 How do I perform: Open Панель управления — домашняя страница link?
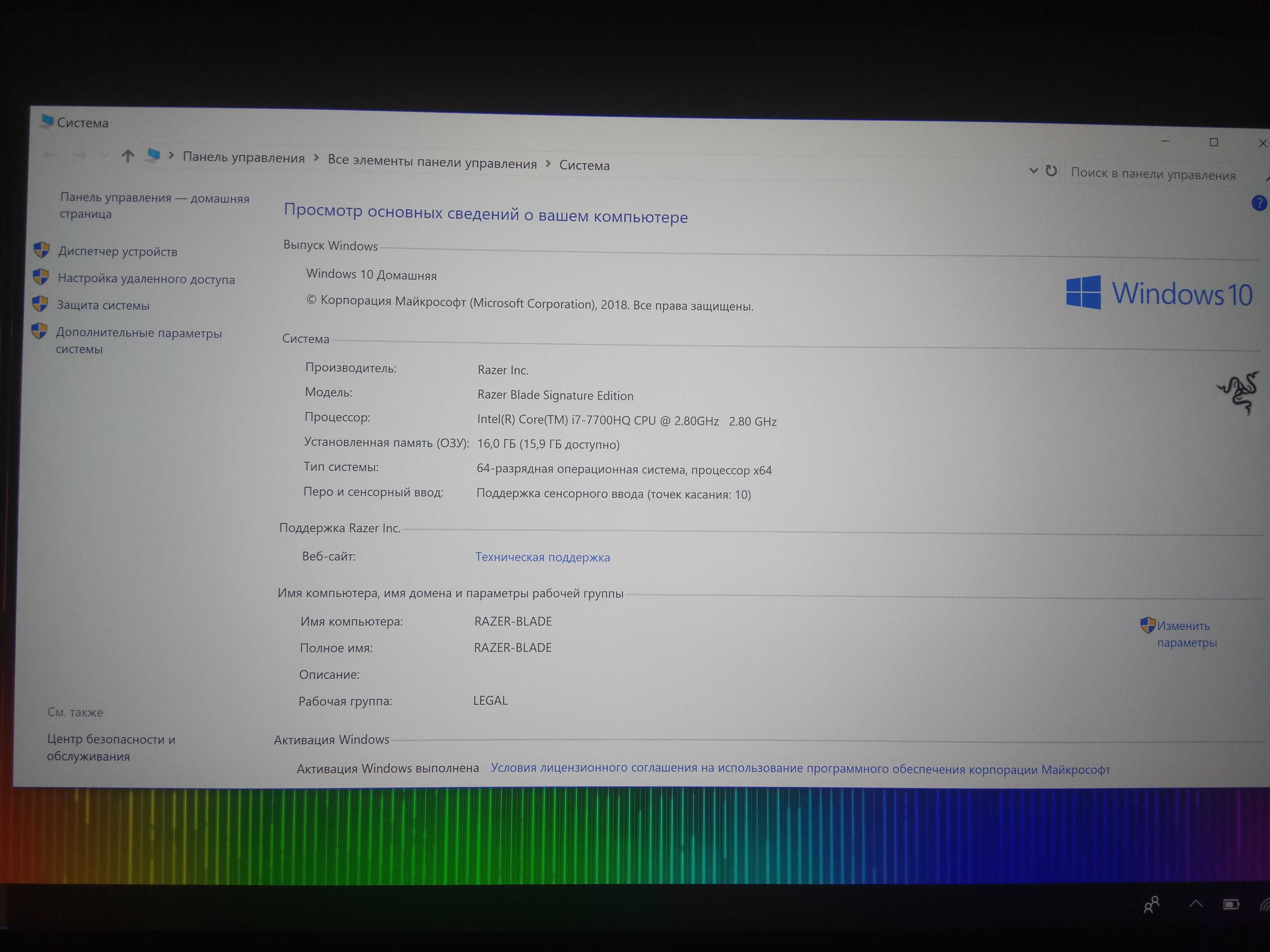[154, 205]
